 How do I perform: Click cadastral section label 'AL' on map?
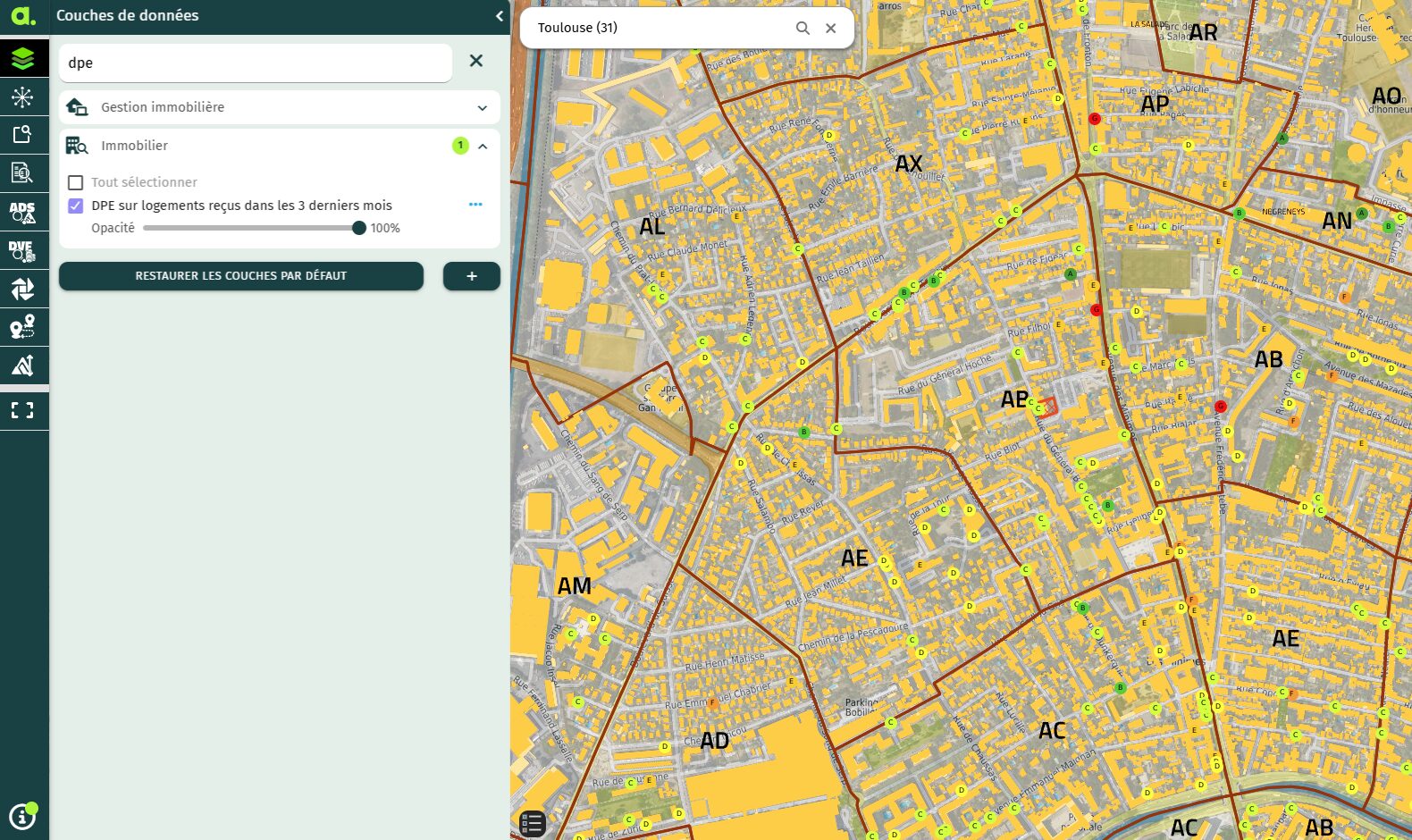coord(652,226)
